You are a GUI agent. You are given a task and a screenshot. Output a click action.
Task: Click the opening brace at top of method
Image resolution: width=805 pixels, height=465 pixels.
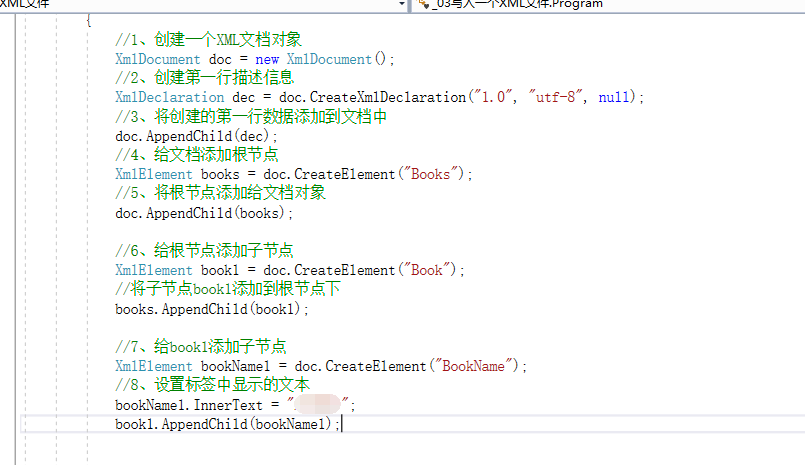point(88,21)
